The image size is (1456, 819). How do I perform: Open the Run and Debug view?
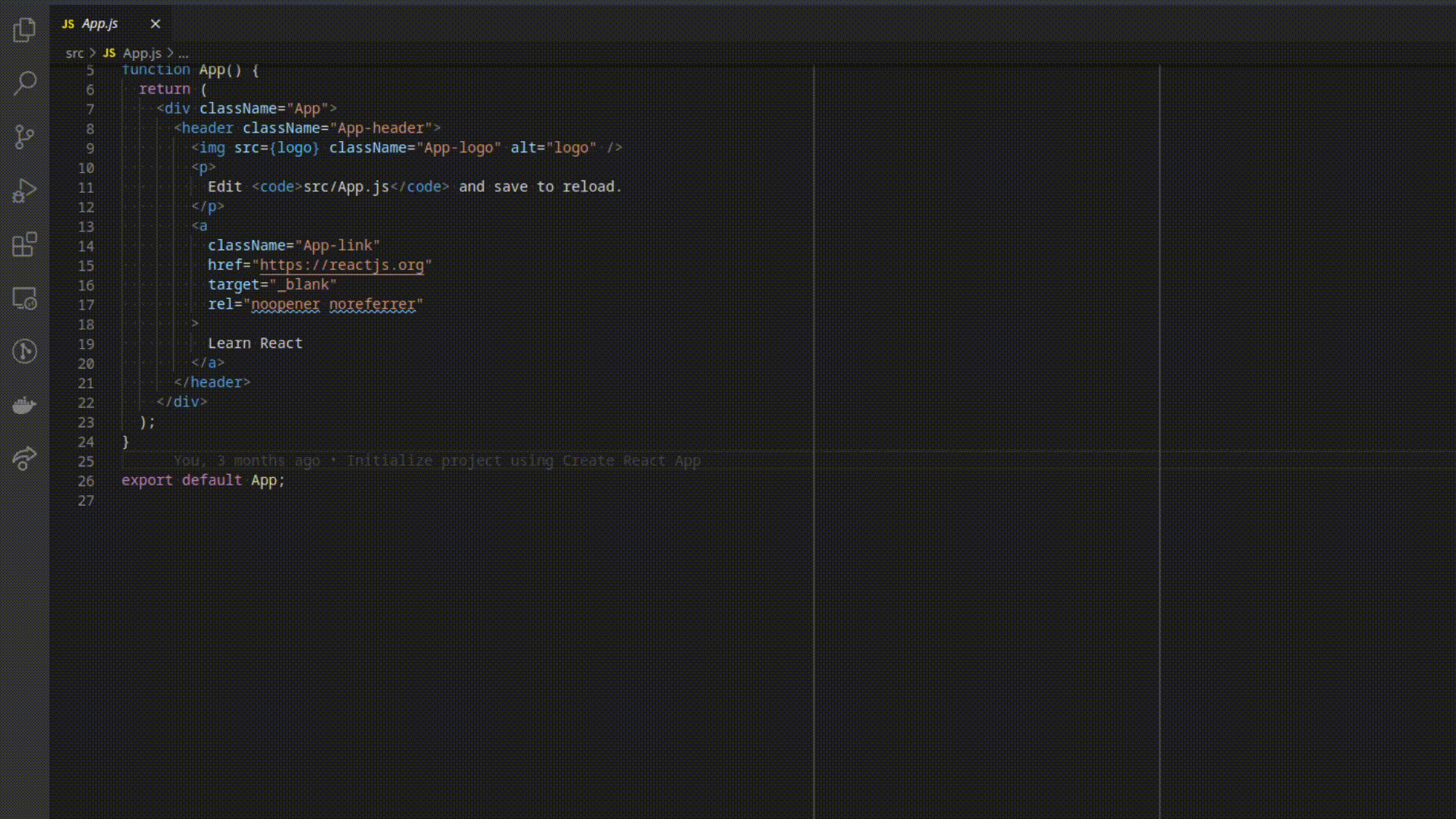coord(24,191)
